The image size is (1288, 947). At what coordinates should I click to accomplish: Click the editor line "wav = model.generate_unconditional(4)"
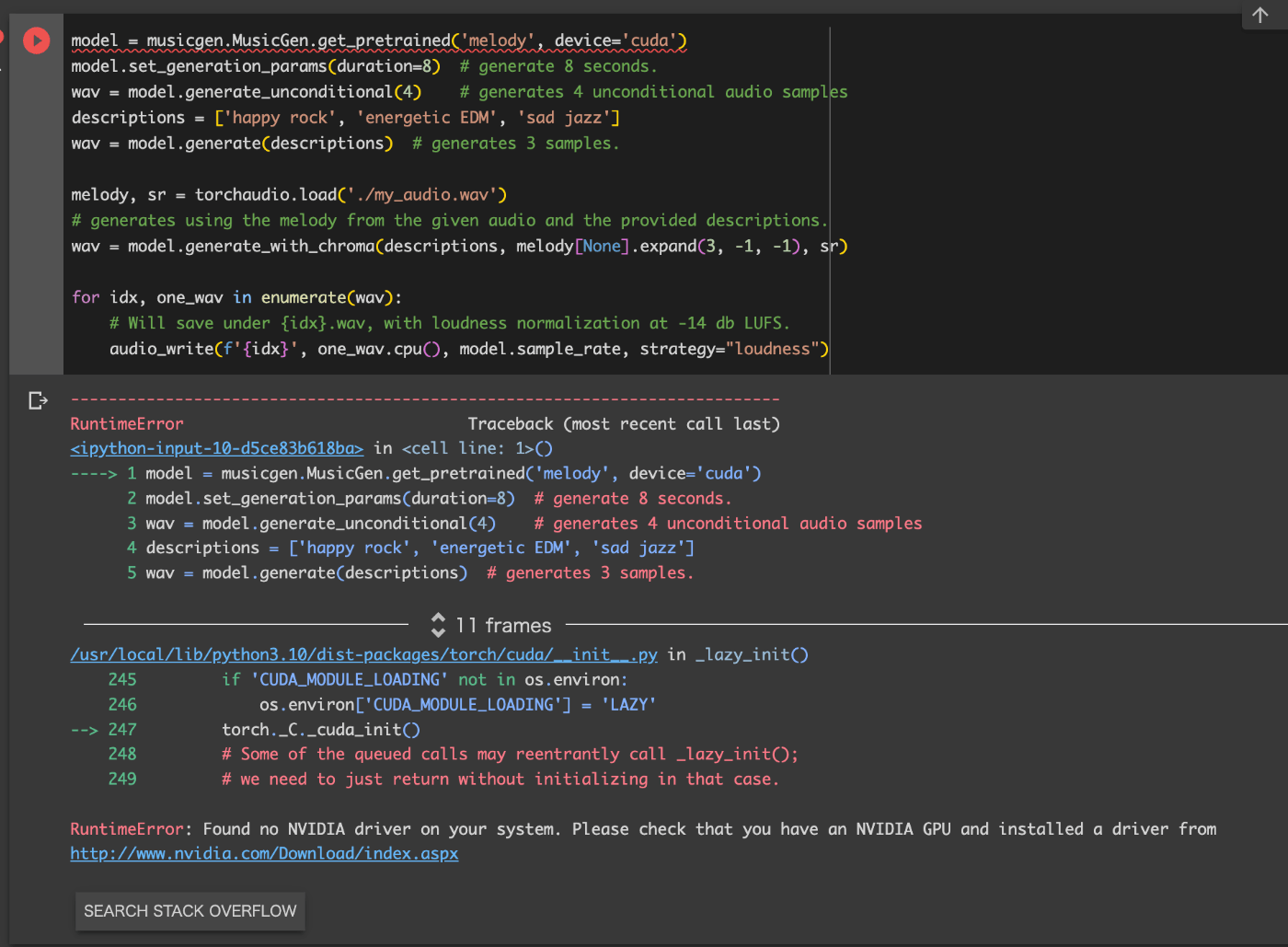[x=246, y=92]
